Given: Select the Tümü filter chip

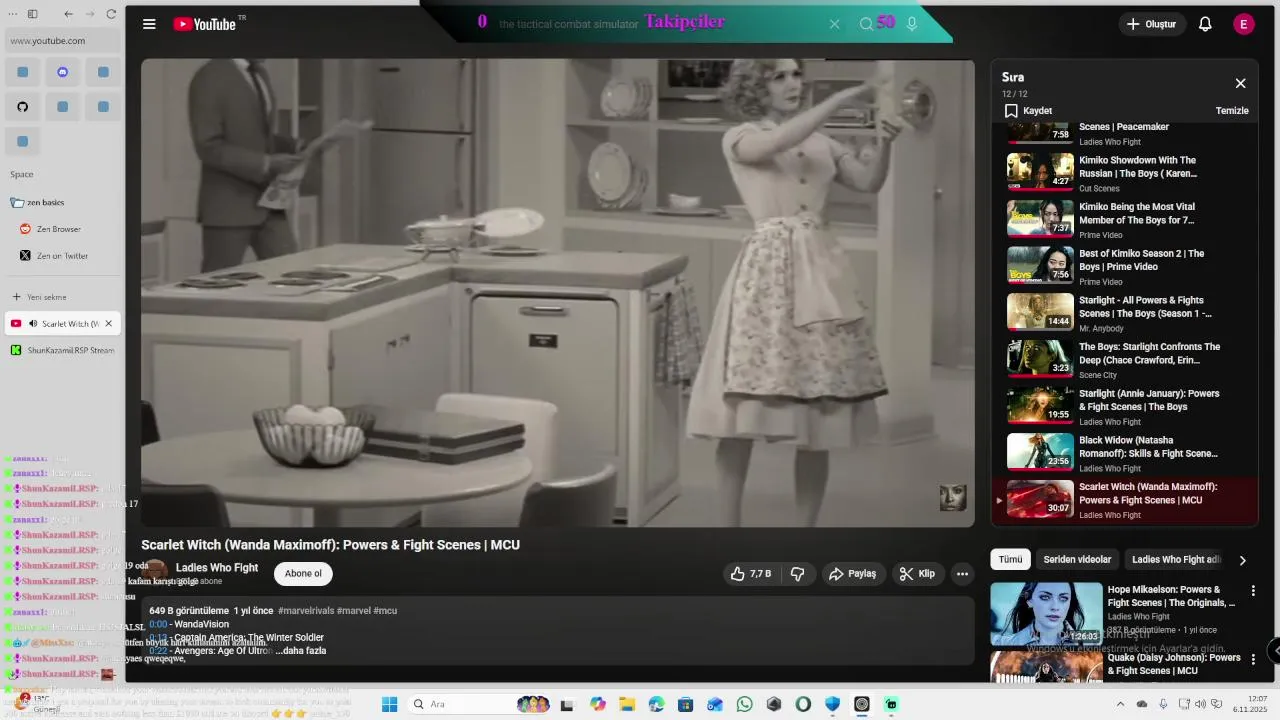Looking at the screenshot, I should 1010,560.
